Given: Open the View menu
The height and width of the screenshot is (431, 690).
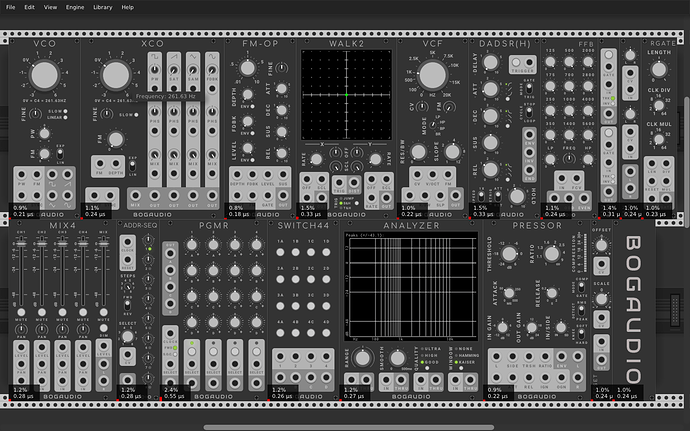Looking at the screenshot, I should click(x=50, y=7).
